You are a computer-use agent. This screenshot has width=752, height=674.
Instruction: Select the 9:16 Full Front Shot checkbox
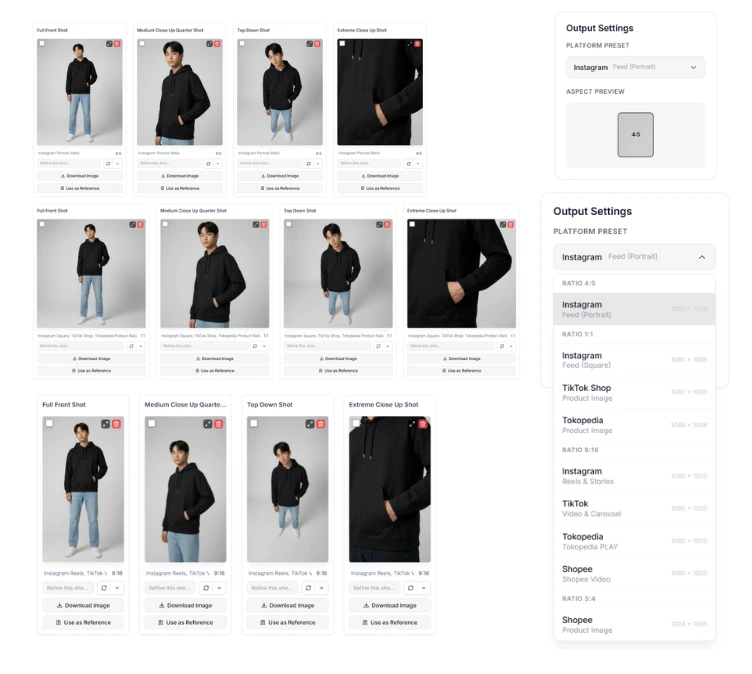click(x=49, y=423)
